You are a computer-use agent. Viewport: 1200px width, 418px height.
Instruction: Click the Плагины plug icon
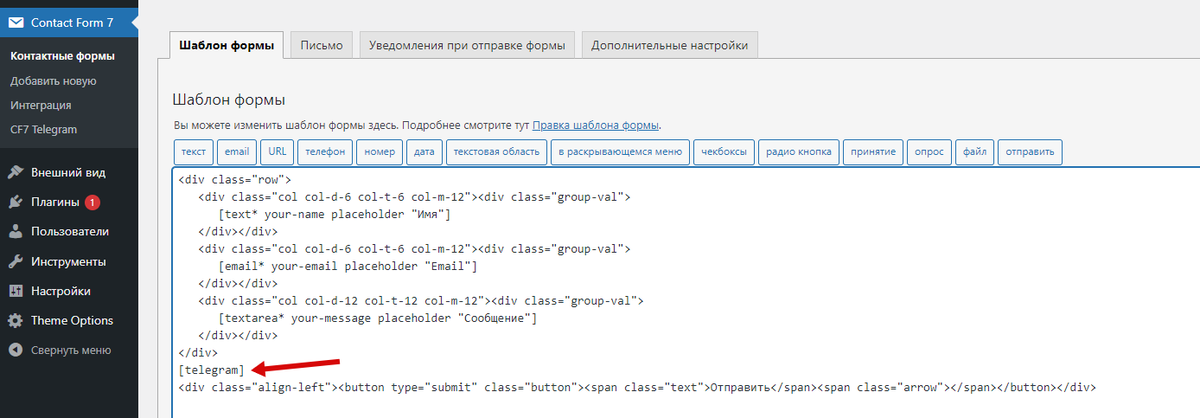coord(16,202)
